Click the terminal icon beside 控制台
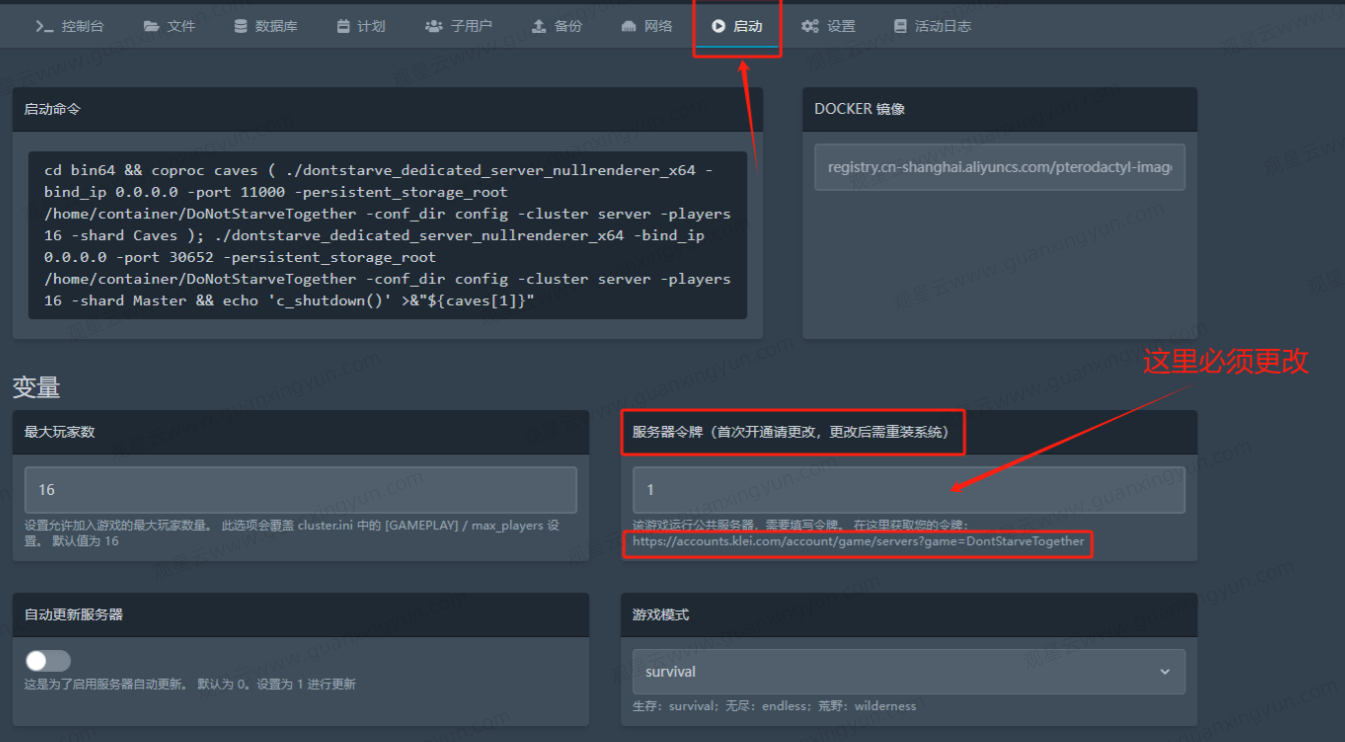This screenshot has width=1345, height=742. (44, 26)
